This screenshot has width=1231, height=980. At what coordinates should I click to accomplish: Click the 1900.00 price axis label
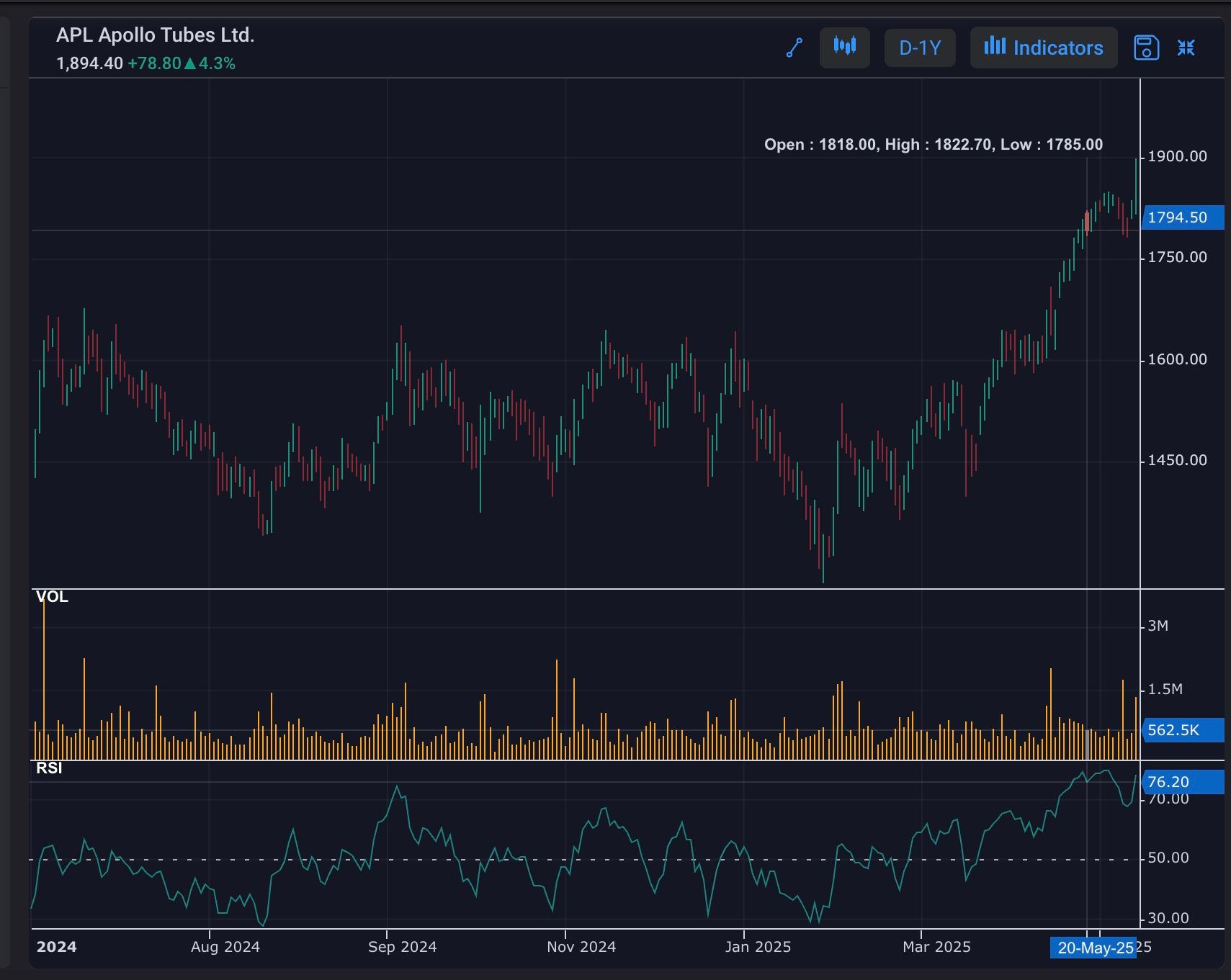pos(1177,156)
